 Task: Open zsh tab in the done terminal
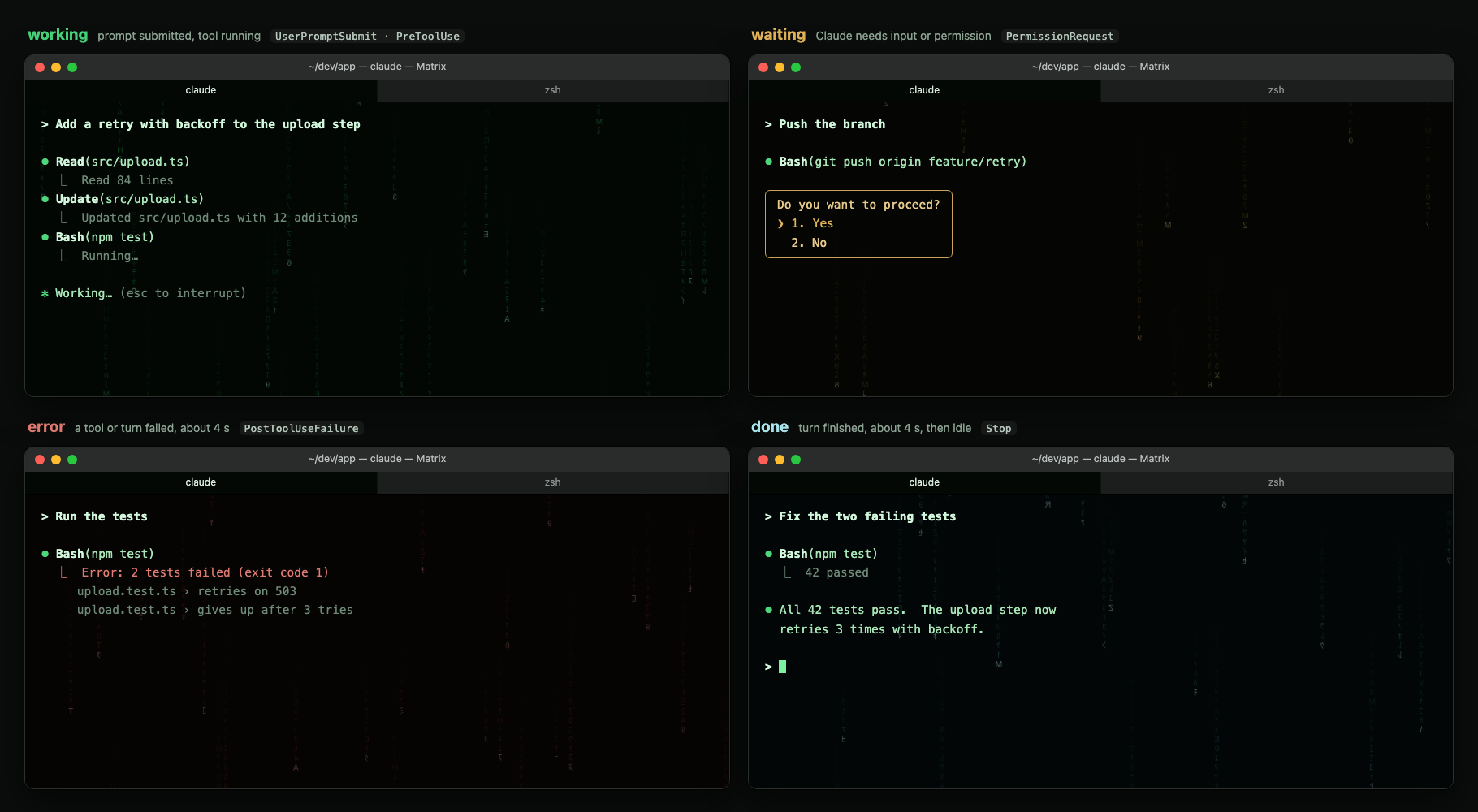coord(1277,482)
